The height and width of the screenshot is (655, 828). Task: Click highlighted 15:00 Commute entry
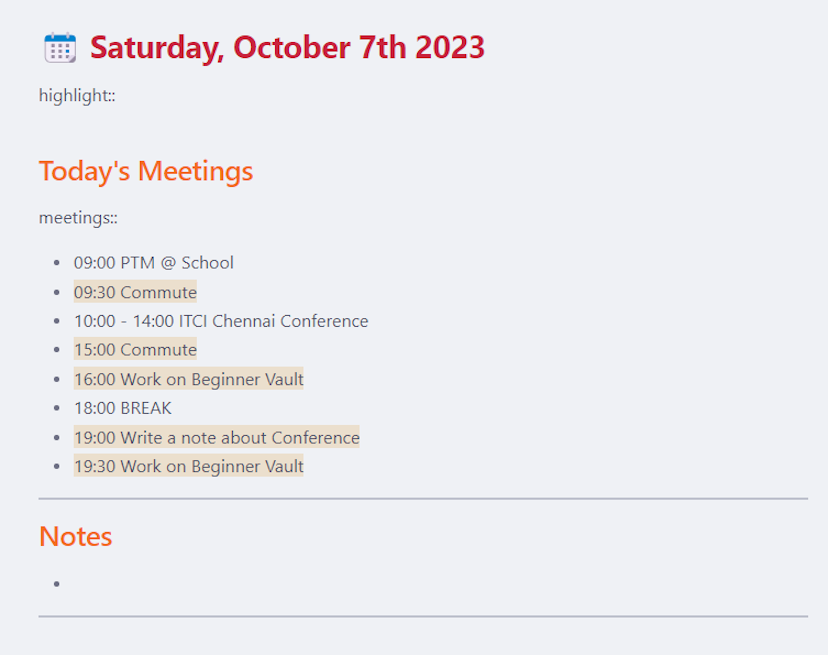click(x=135, y=349)
